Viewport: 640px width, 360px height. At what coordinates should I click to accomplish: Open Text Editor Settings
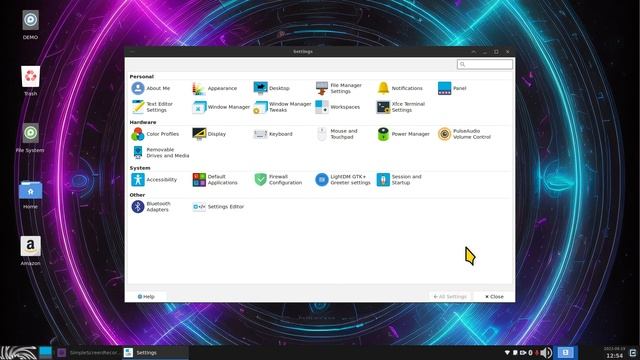(x=152, y=107)
